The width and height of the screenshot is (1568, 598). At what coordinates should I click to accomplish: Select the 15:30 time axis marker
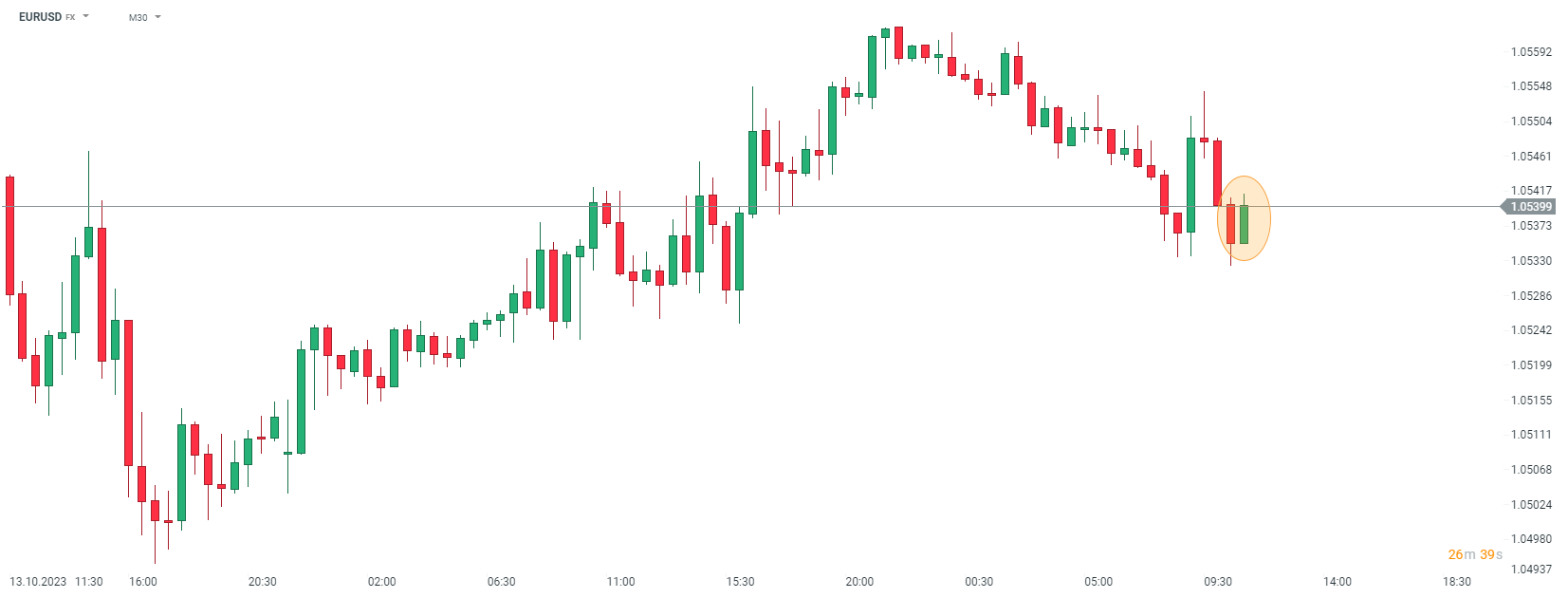[741, 581]
